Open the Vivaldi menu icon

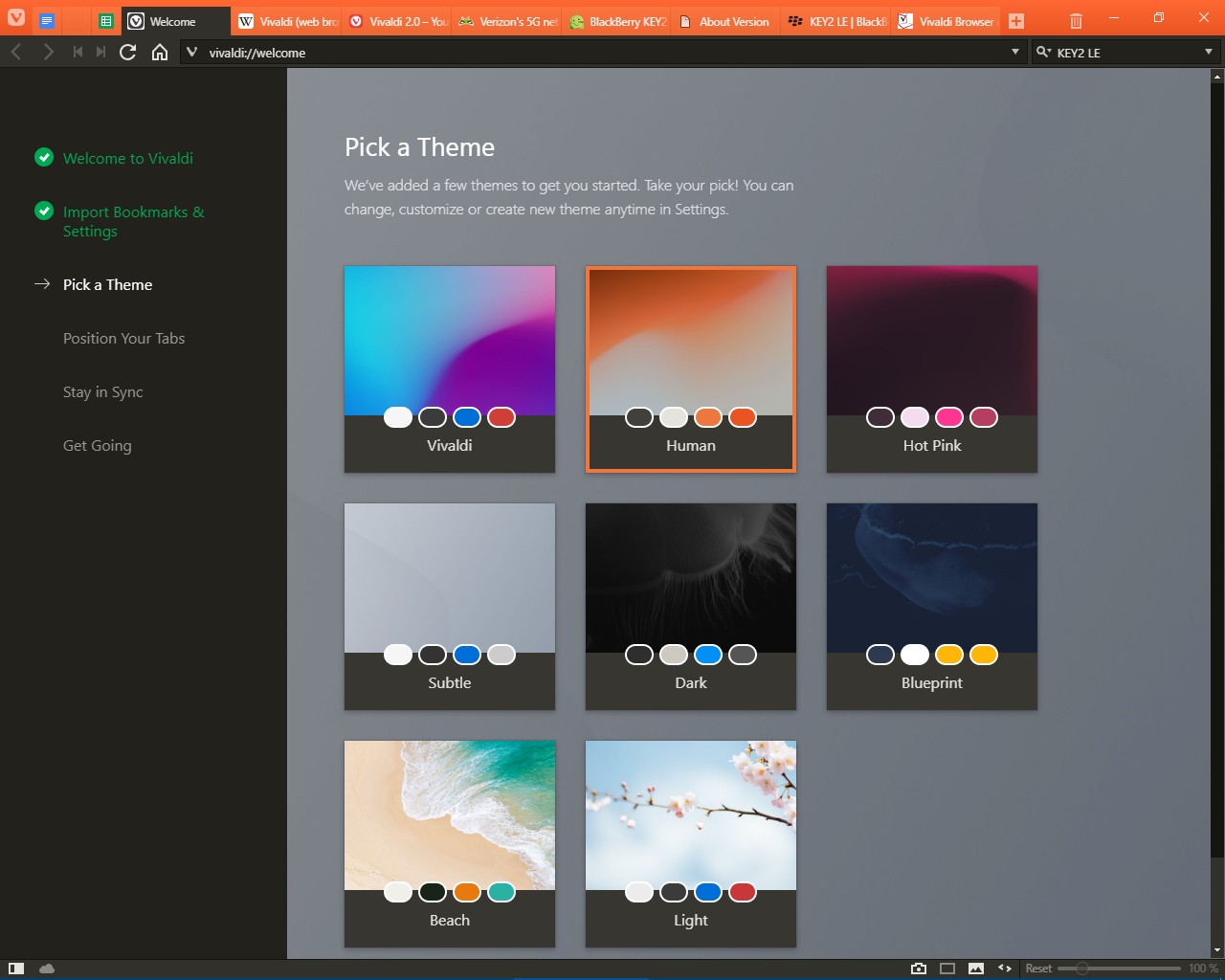click(x=16, y=18)
